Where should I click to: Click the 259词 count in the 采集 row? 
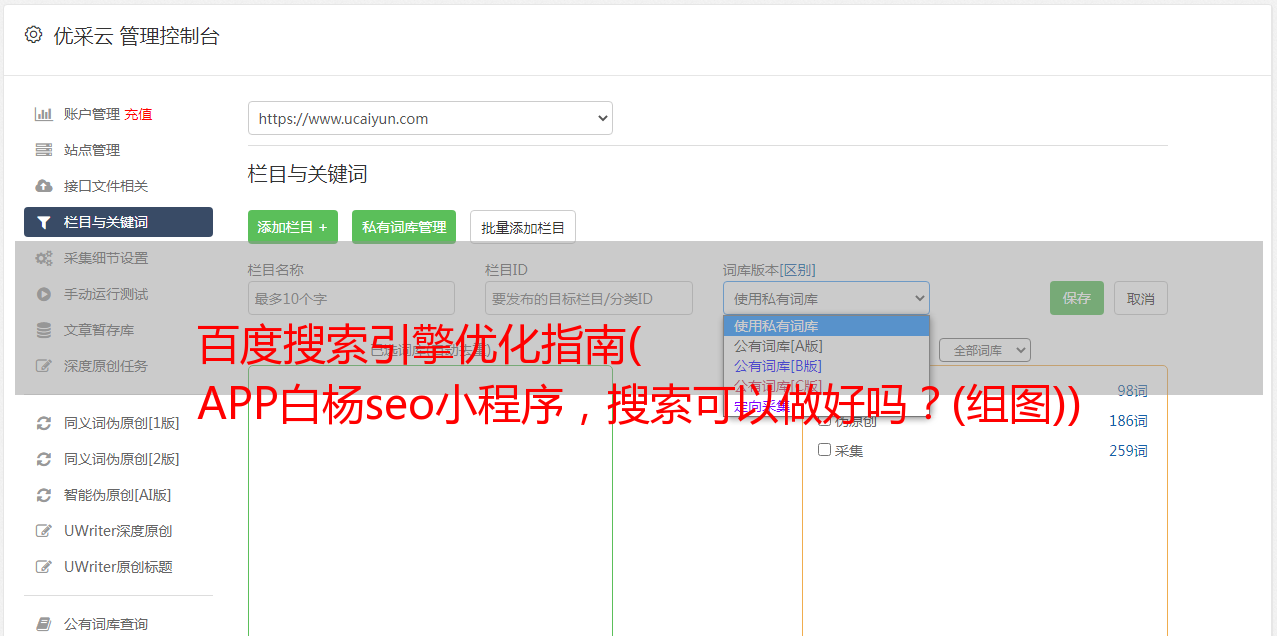pyautogui.click(x=1128, y=451)
